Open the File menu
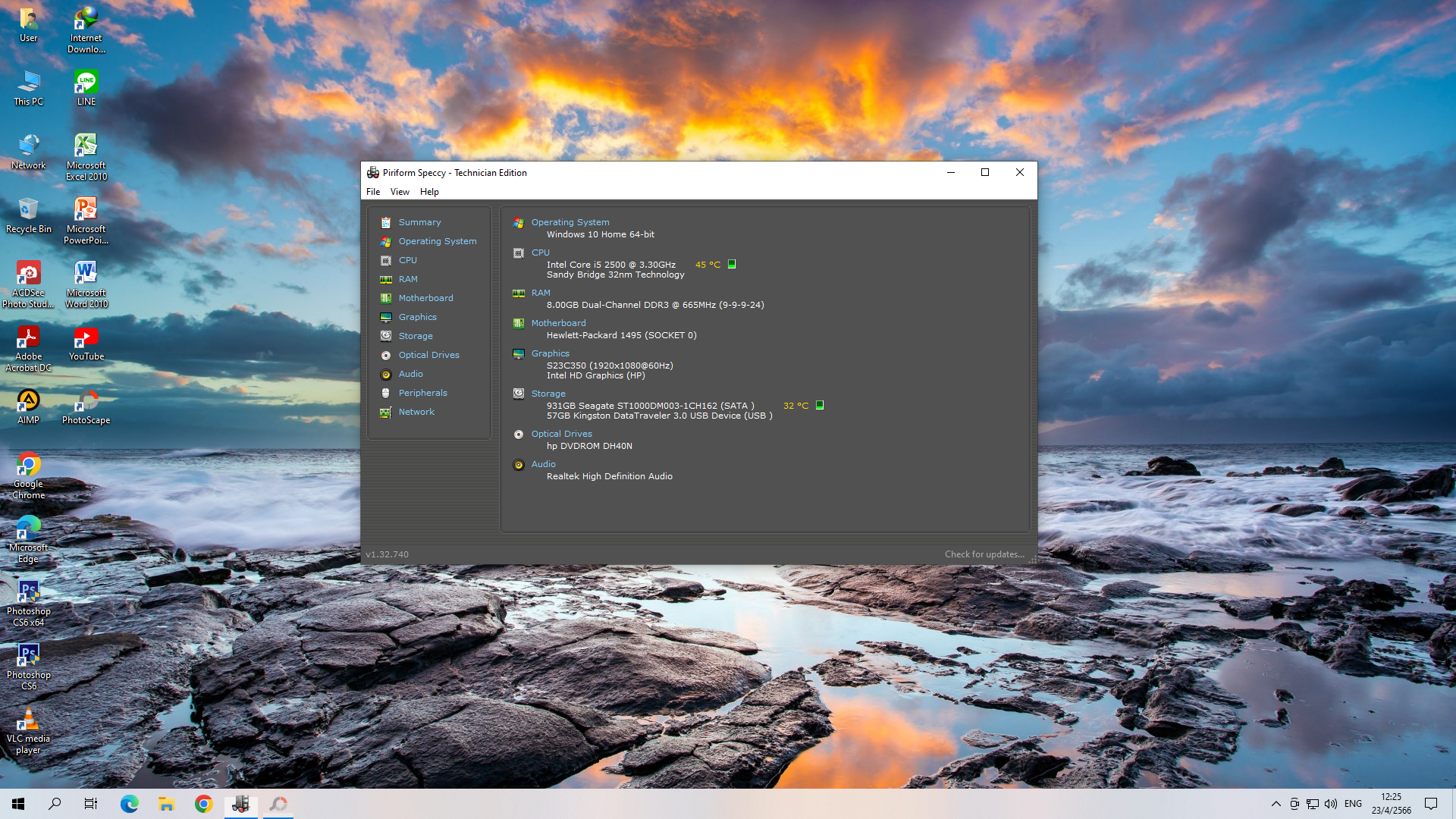 click(373, 192)
